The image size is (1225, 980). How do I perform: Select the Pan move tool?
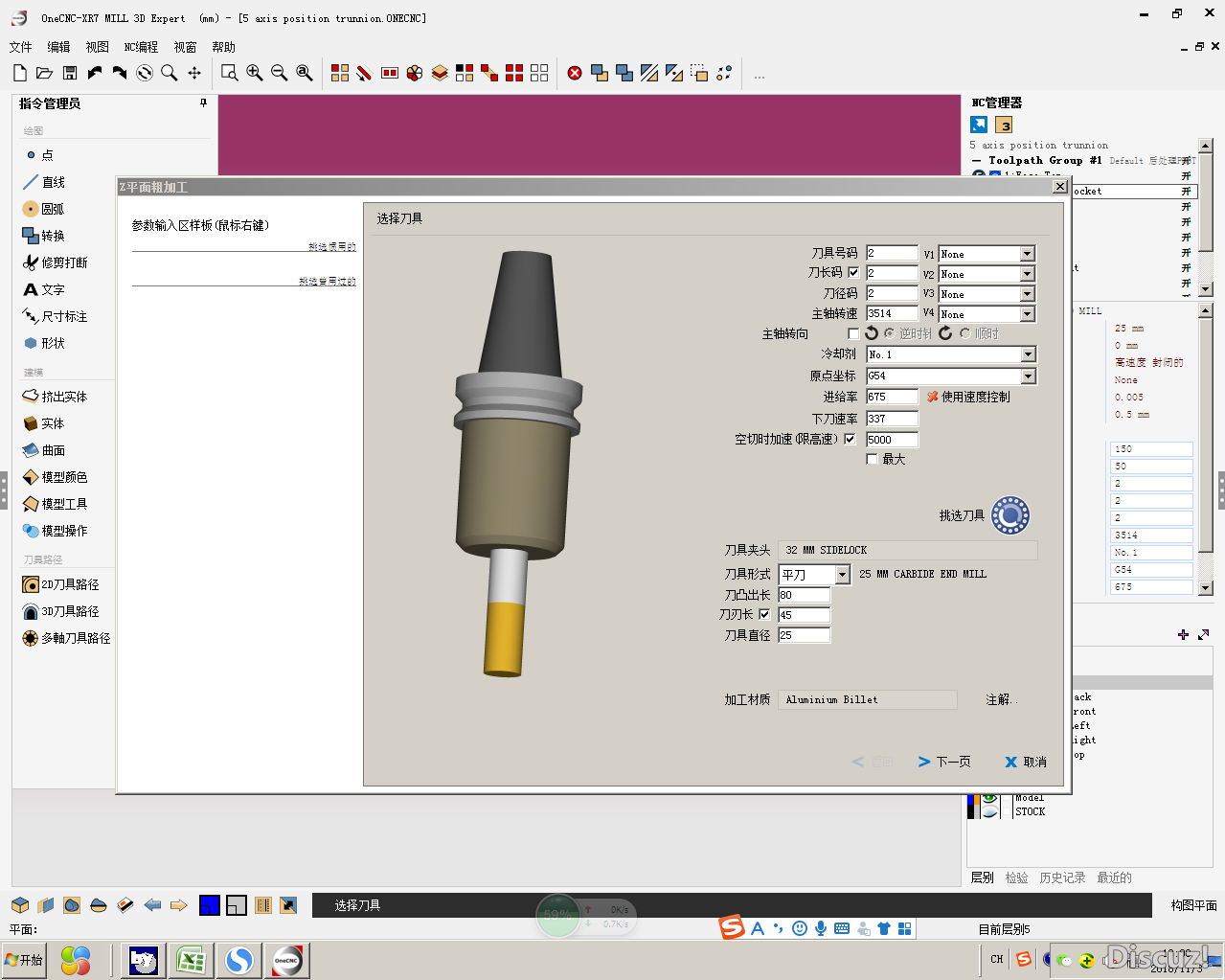click(194, 73)
